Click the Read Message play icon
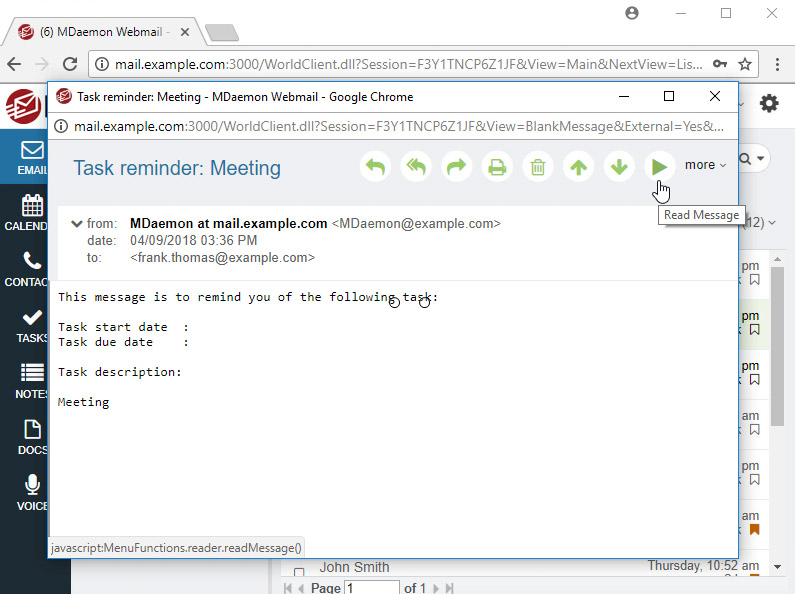The image size is (795, 594). [x=660, y=166]
